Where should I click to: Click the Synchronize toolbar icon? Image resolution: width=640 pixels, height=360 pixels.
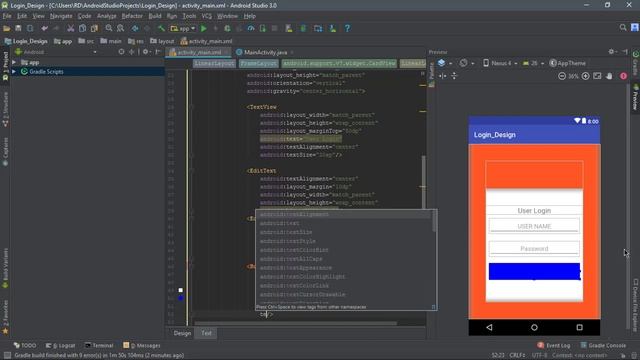(x=30, y=28)
